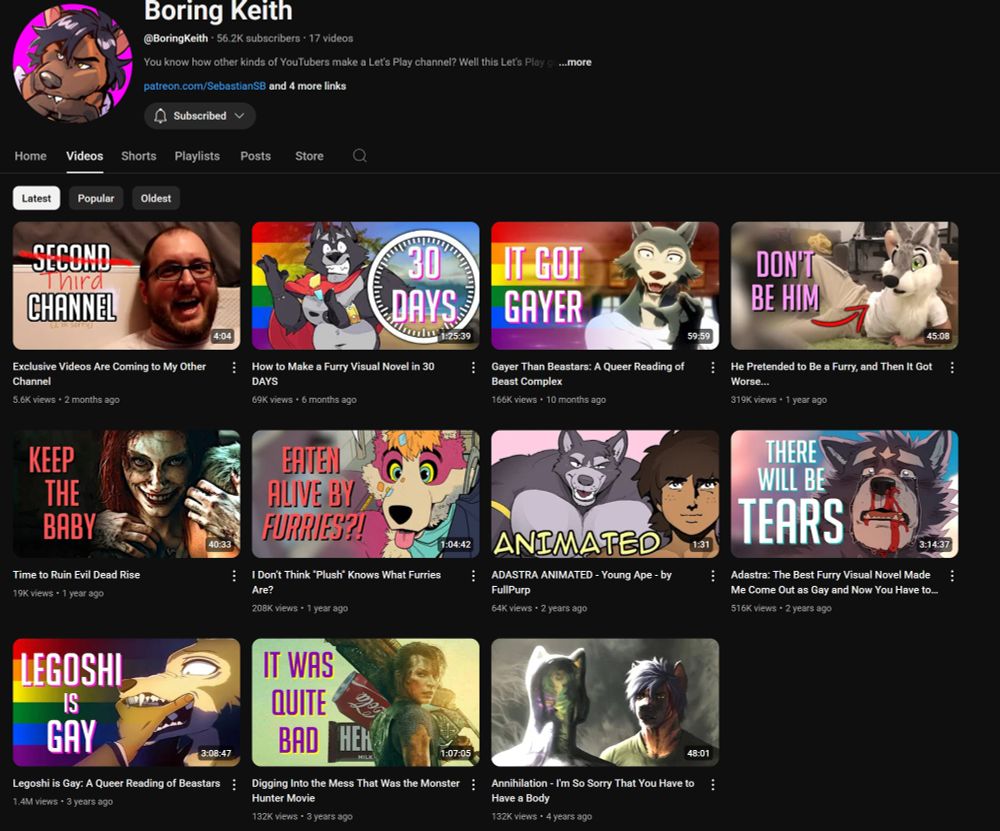Open the Playlists tab
This screenshot has width=1000, height=831.
tap(197, 156)
